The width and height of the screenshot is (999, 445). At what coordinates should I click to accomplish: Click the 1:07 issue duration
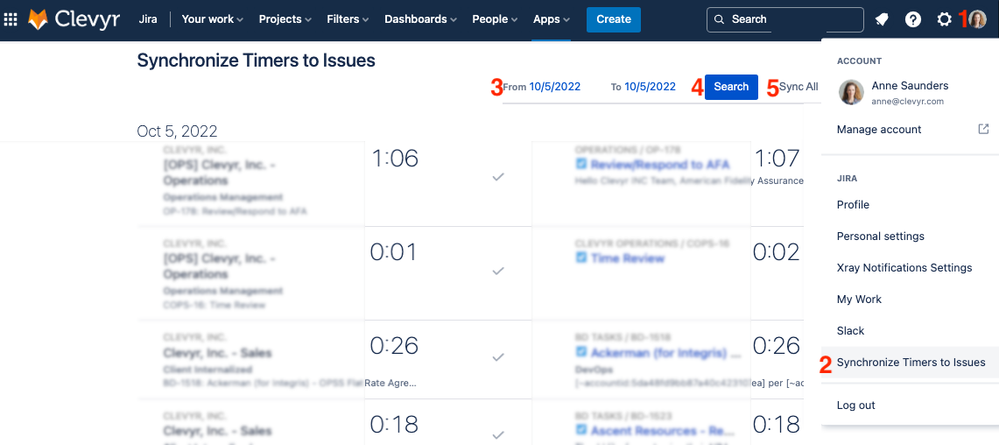776,159
